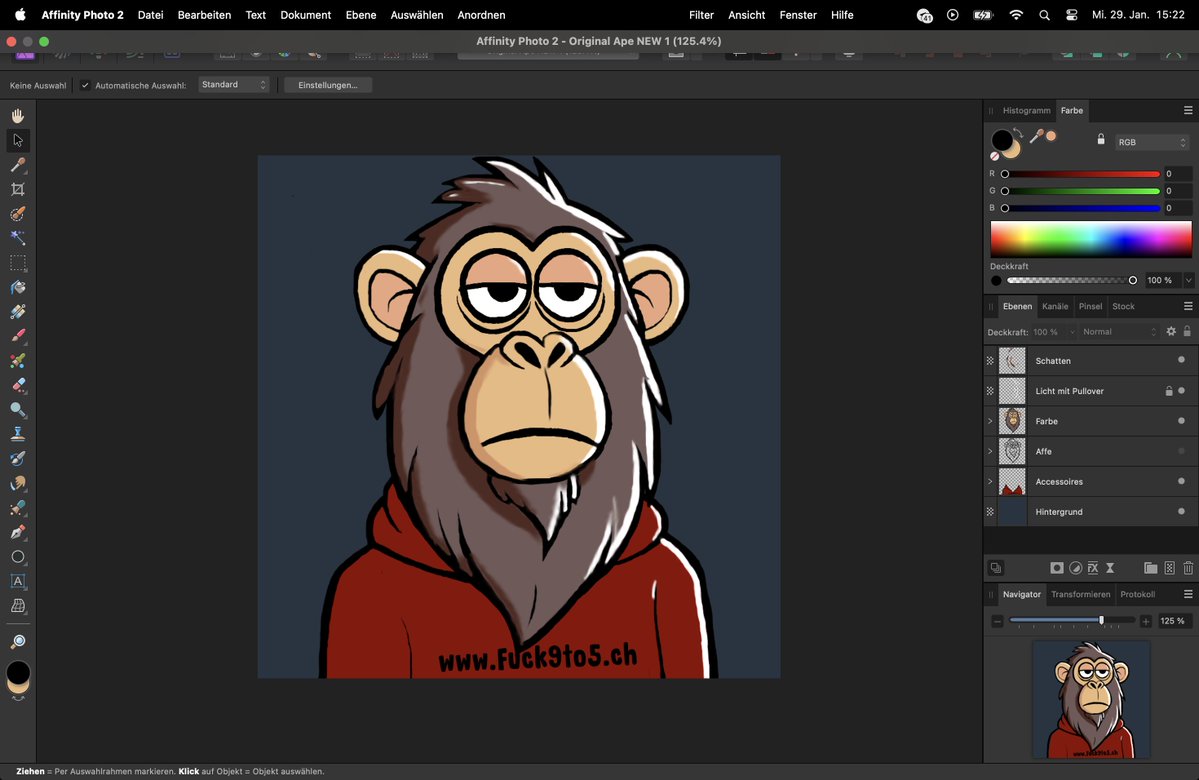Hide the Licht mit Pullover layer
Viewport: 1199px width, 780px height.
(1181, 391)
